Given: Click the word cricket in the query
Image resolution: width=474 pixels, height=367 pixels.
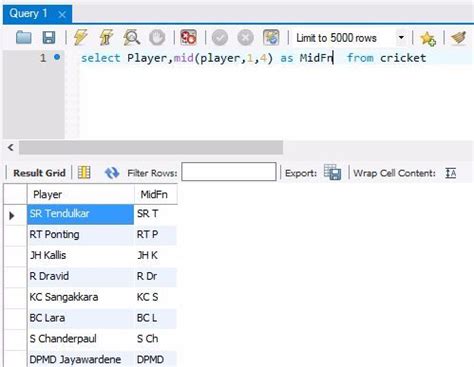Looking at the screenshot, I should click(403, 58).
